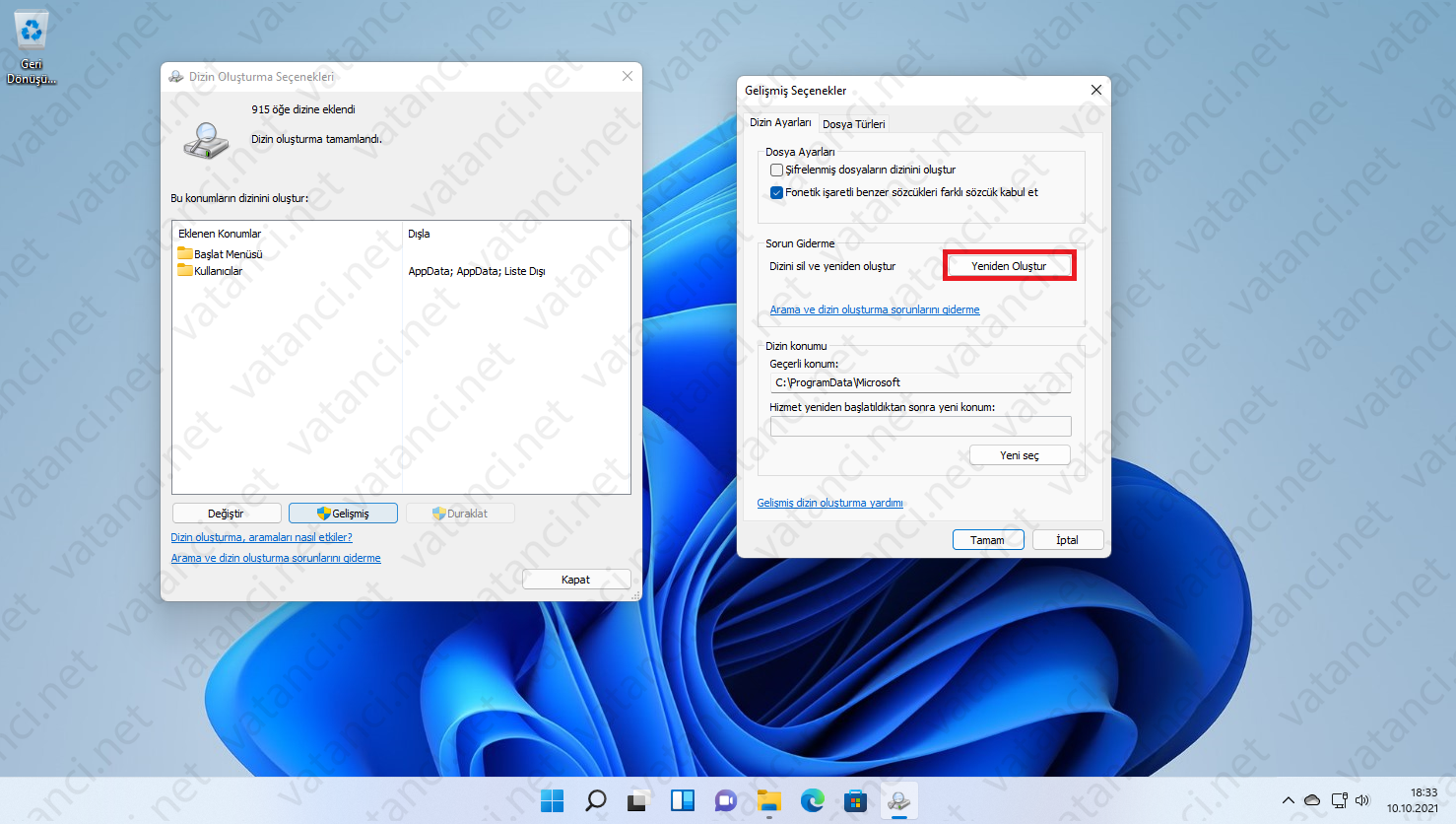Click network tray icon
1456x824 pixels.
point(1339,800)
